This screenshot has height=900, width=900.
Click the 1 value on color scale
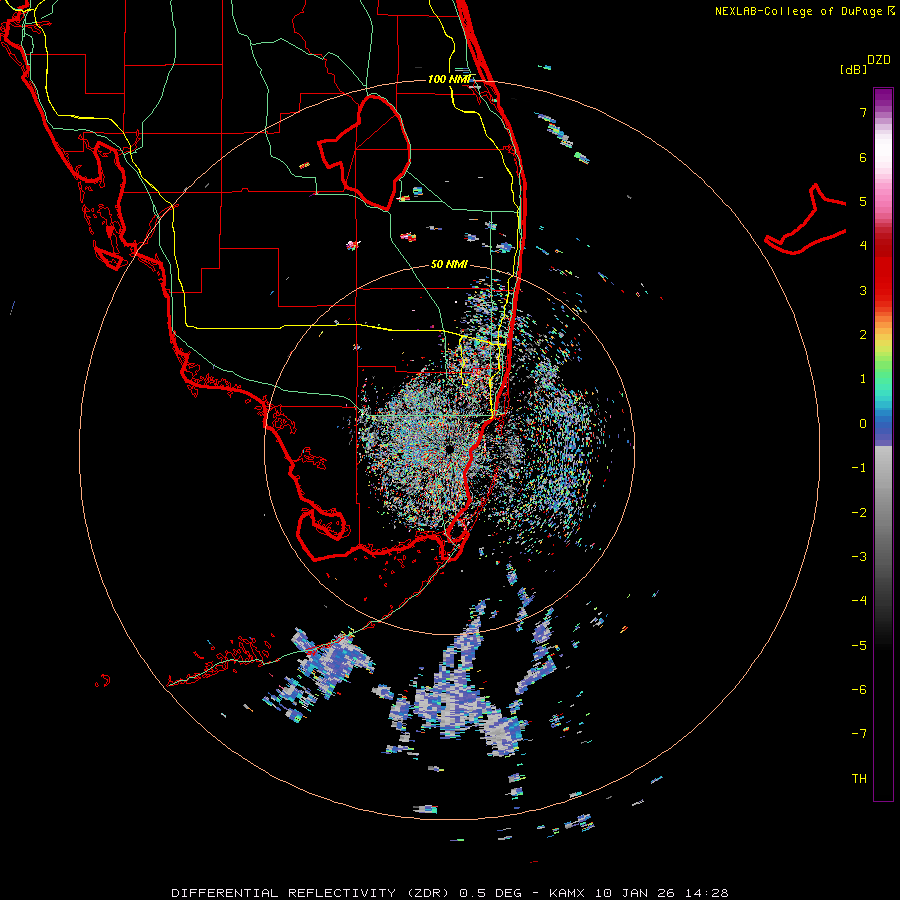(x=863, y=379)
